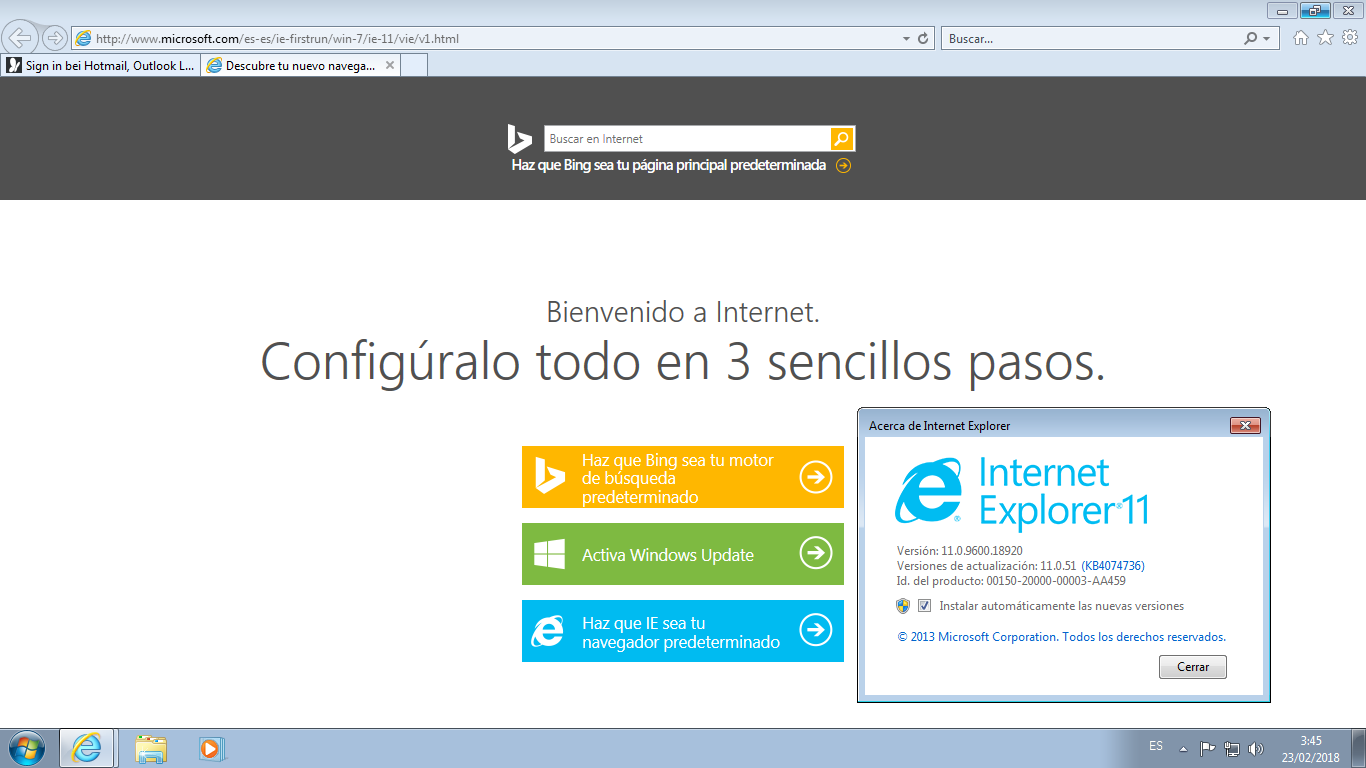Click 'Haz que Bing sea tu motor de búsqueda'
The width and height of the screenshot is (1366, 768).
click(x=683, y=478)
